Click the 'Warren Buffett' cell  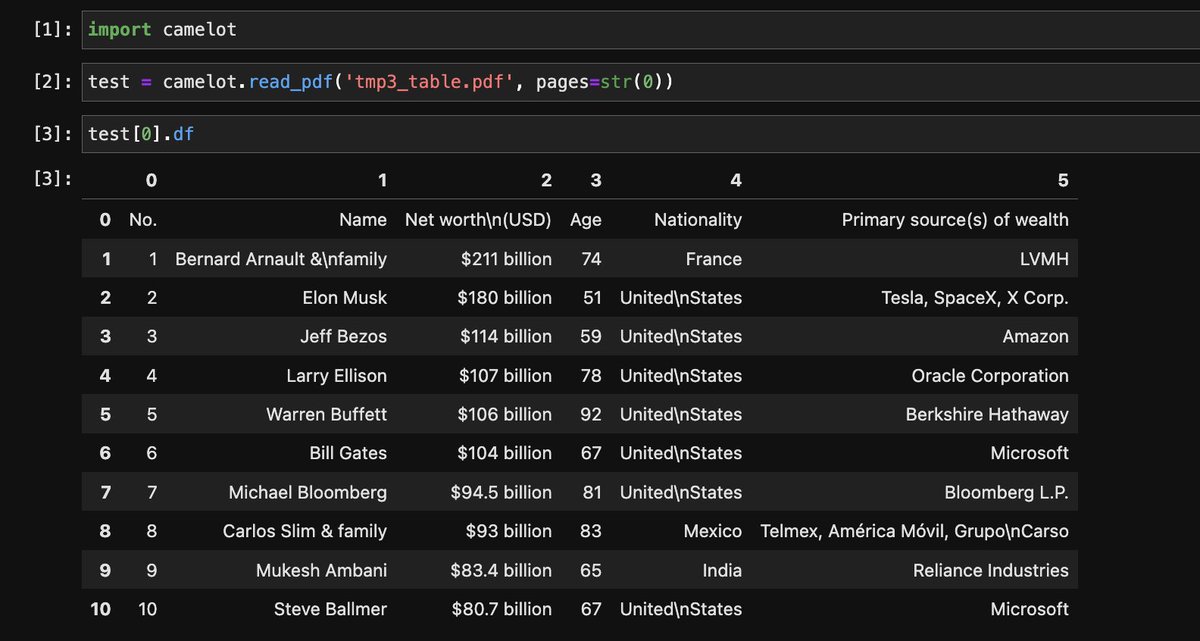coord(327,414)
